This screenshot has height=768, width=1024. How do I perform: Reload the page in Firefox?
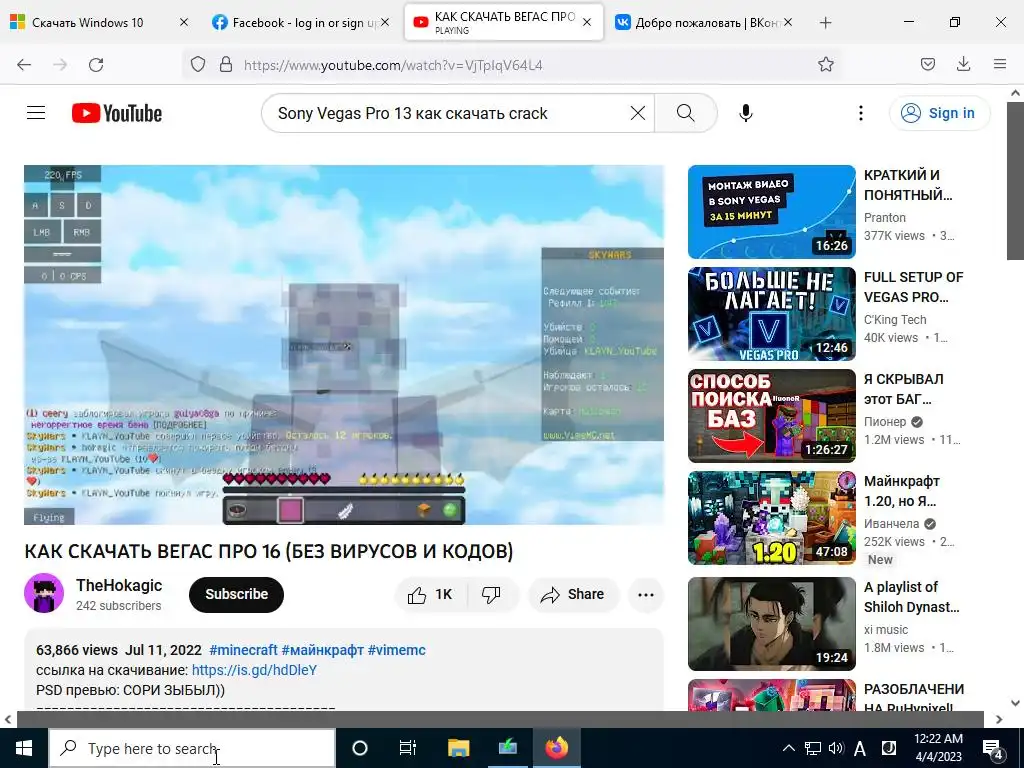point(96,65)
